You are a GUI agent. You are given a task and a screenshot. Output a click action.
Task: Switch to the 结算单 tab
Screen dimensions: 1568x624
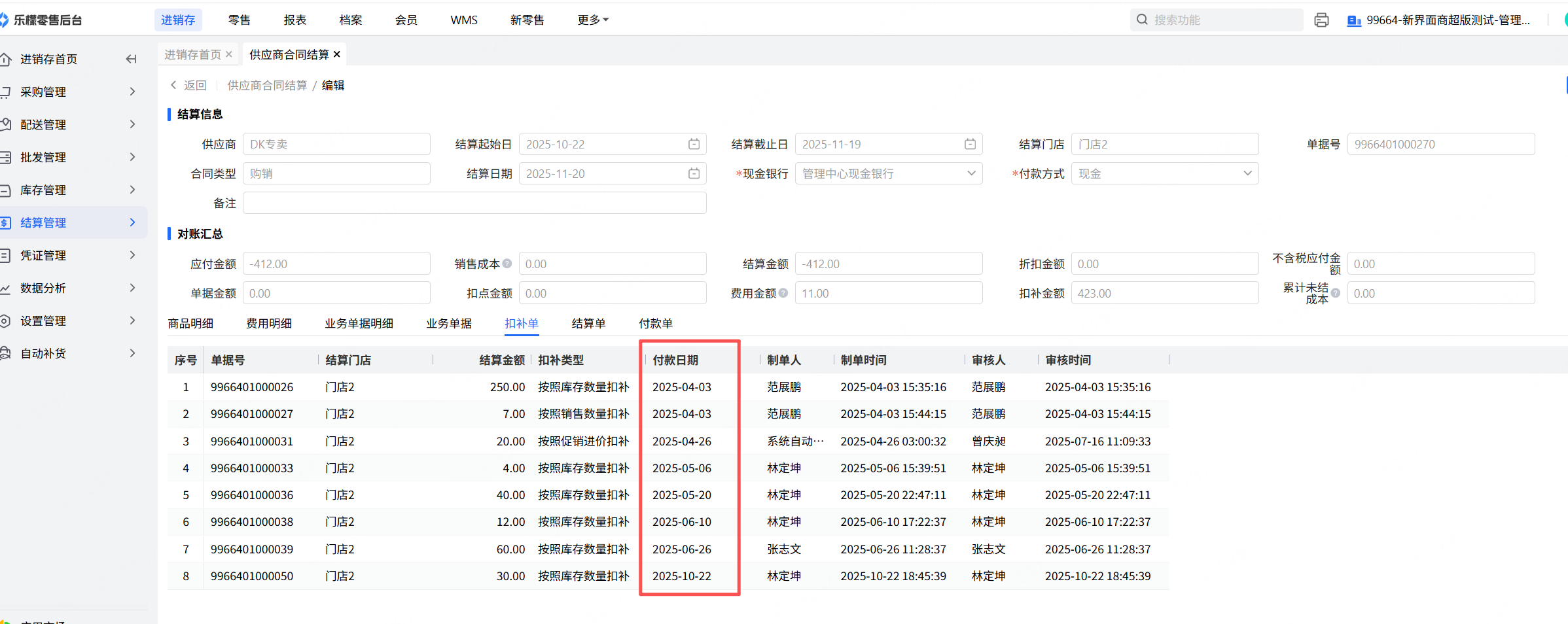588,324
